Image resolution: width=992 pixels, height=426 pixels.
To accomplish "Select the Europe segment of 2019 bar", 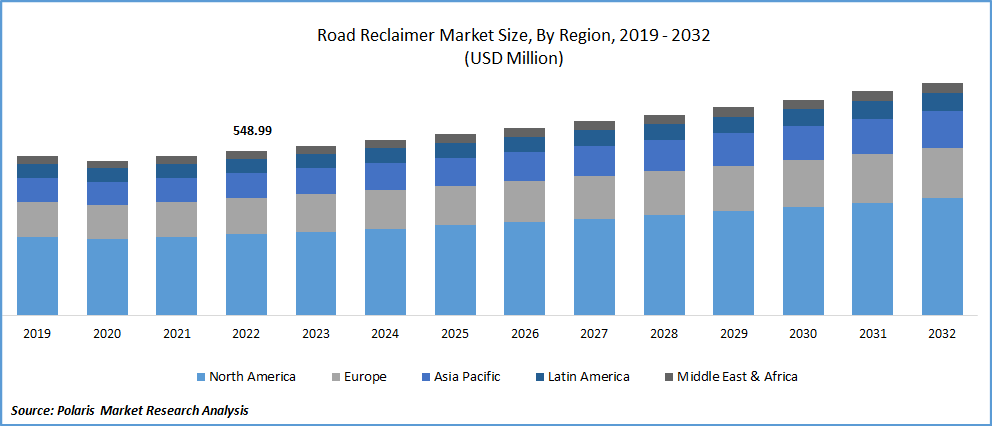I will click(37, 219).
